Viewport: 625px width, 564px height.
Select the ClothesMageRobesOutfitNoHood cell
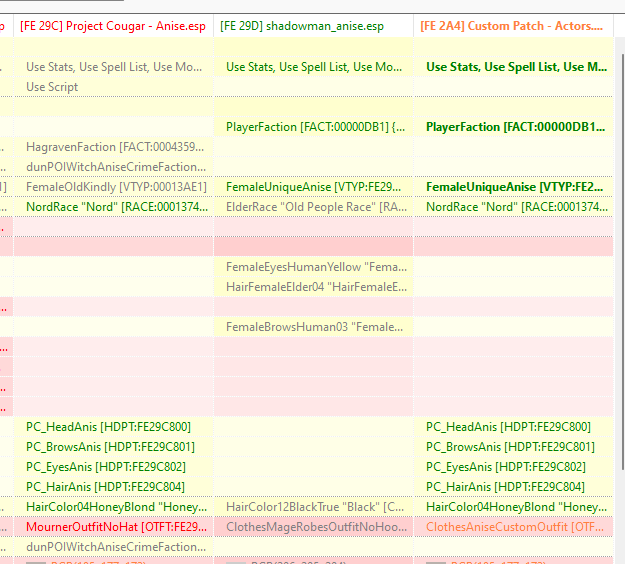pyautogui.click(x=313, y=527)
